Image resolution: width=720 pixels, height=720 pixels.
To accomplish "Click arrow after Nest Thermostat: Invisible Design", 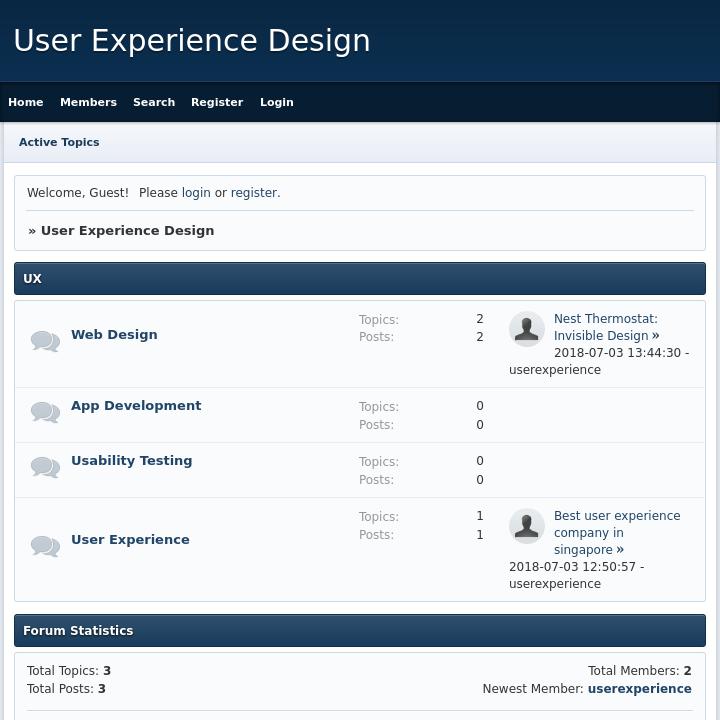I will [656, 336].
